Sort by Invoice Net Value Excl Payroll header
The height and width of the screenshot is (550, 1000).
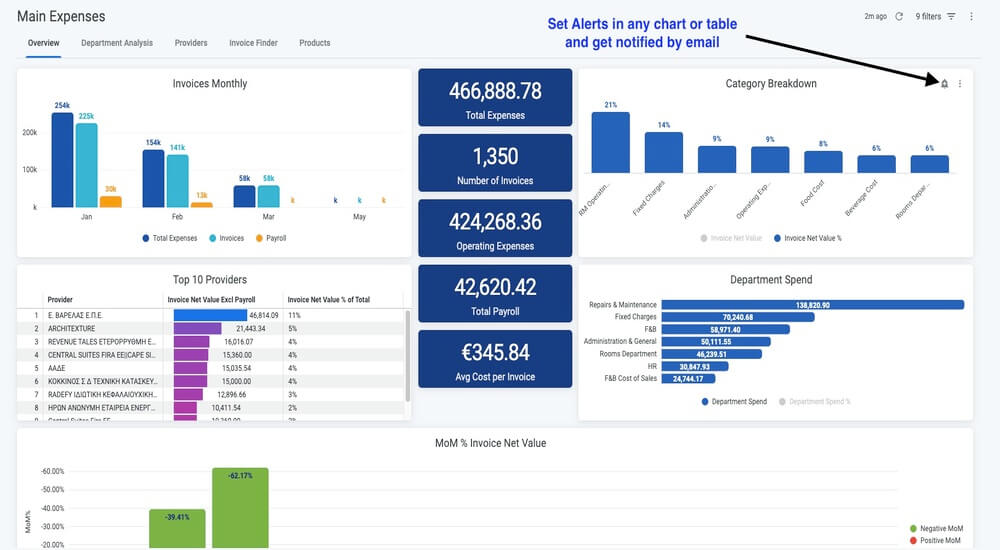point(223,299)
